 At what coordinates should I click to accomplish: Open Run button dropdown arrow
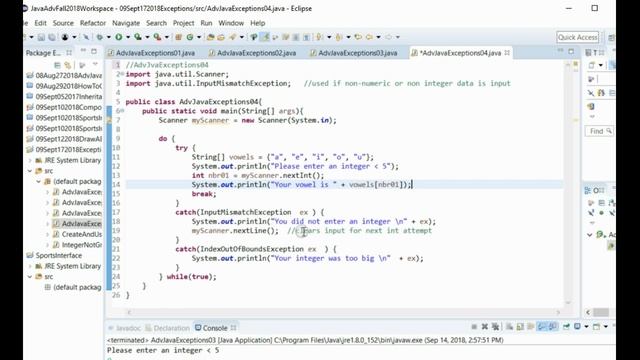[128, 37]
